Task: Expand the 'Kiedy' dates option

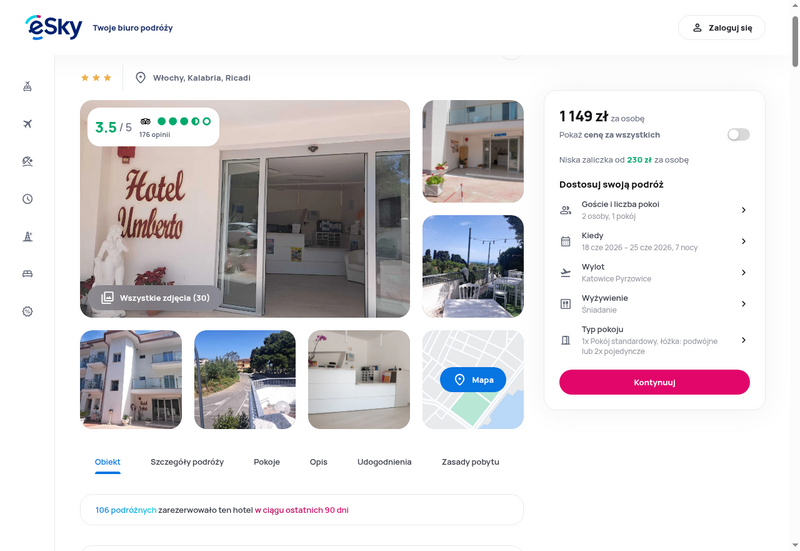Action: [654, 241]
